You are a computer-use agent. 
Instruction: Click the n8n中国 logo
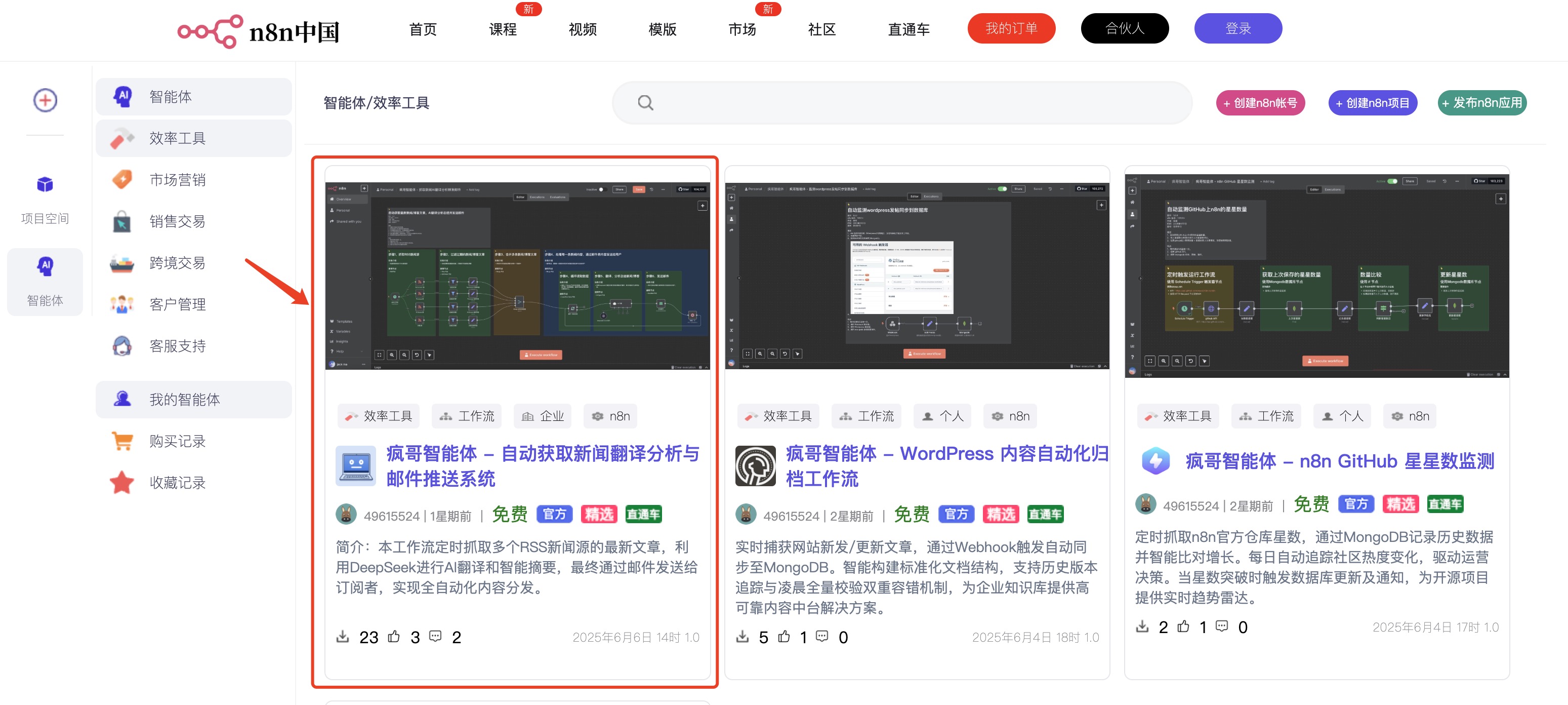258,31
